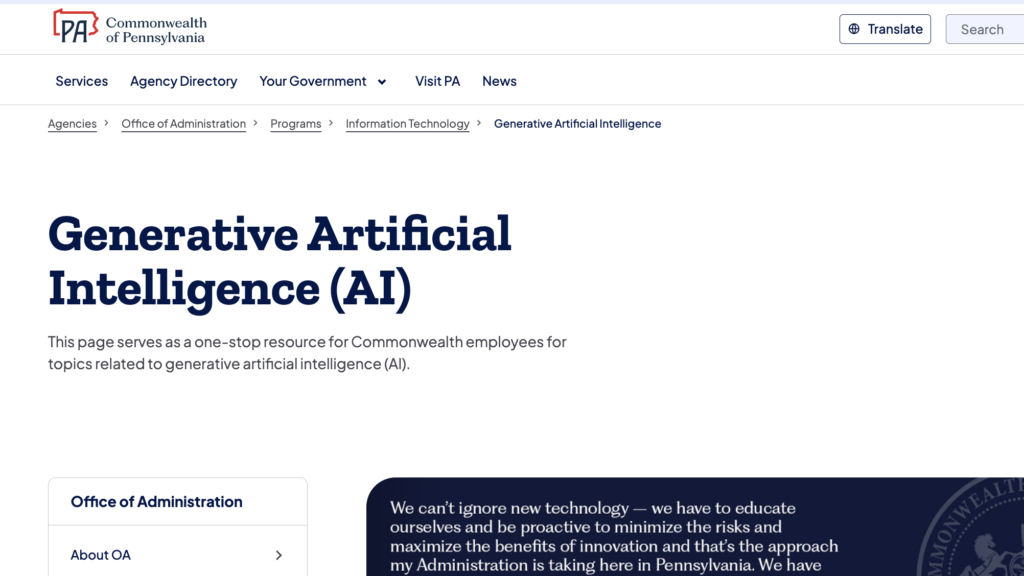1024x576 pixels.
Task: Click the Commonwealth of Pennsylvania PA logo
Action: tap(129, 27)
